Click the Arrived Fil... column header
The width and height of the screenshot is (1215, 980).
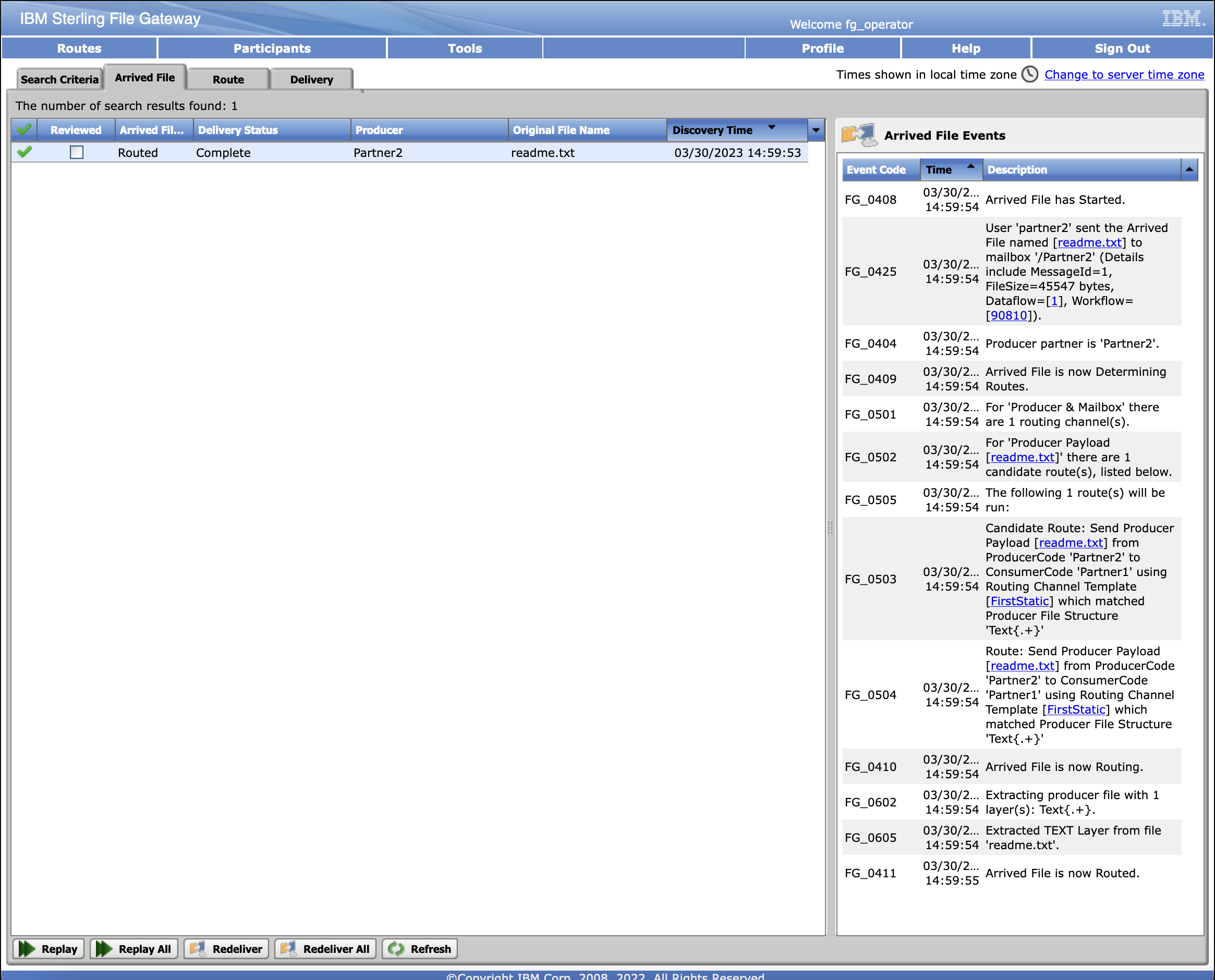(154, 130)
